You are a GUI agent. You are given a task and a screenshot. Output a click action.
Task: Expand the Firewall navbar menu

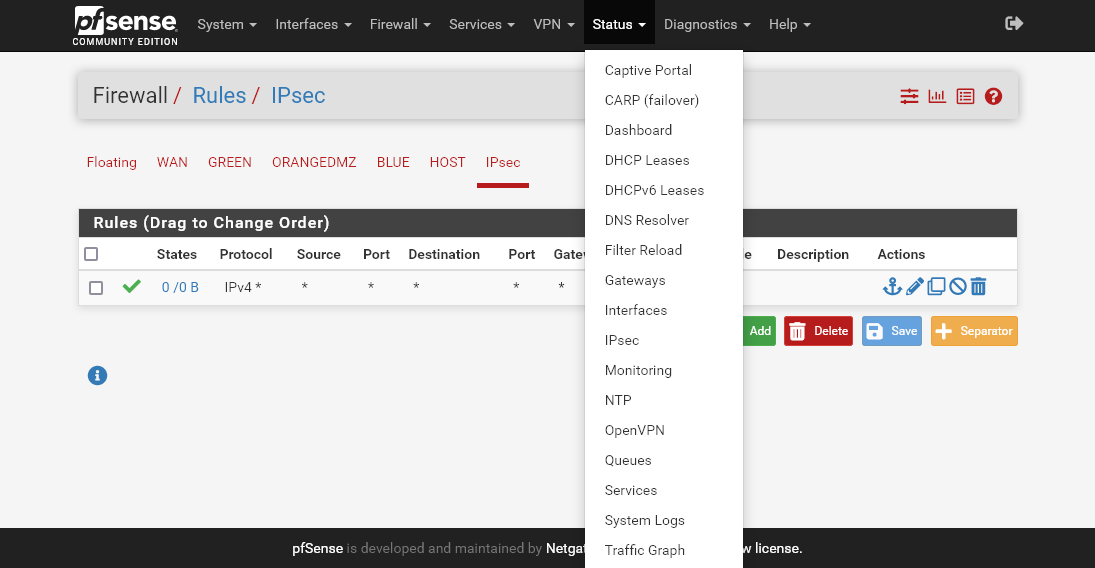(x=400, y=24)
